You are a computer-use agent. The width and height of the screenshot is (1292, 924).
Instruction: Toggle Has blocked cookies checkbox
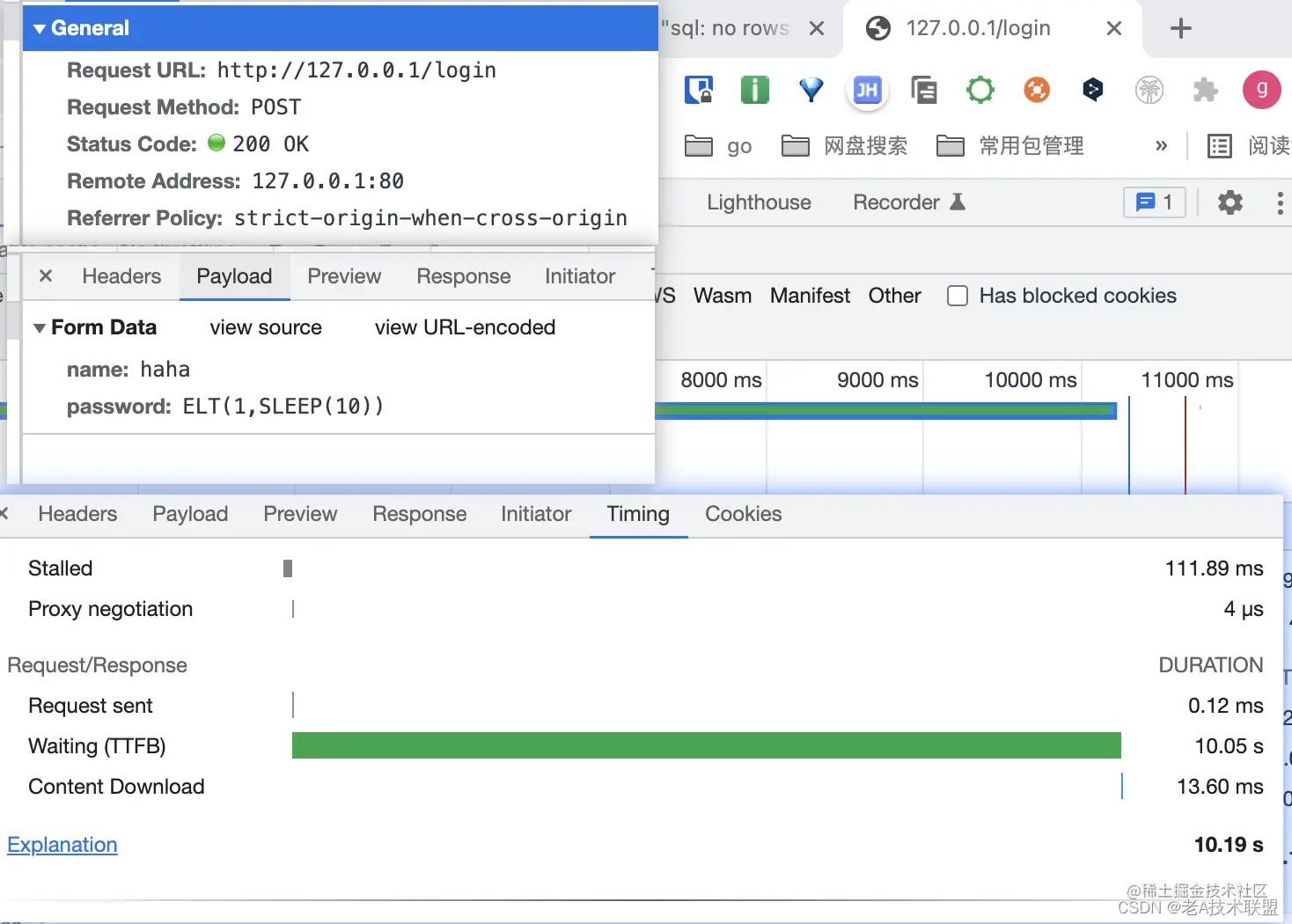[x=958, y=296]
